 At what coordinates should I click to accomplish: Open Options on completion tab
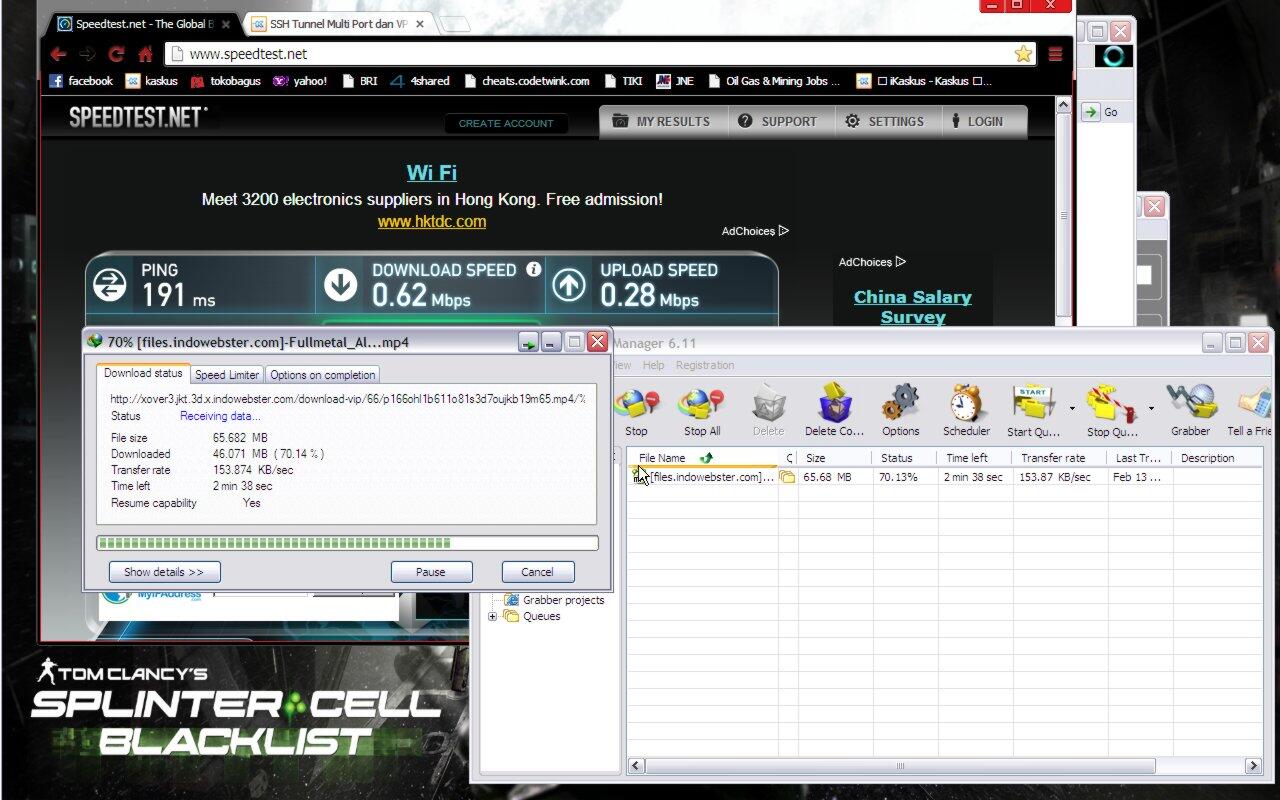322,375
